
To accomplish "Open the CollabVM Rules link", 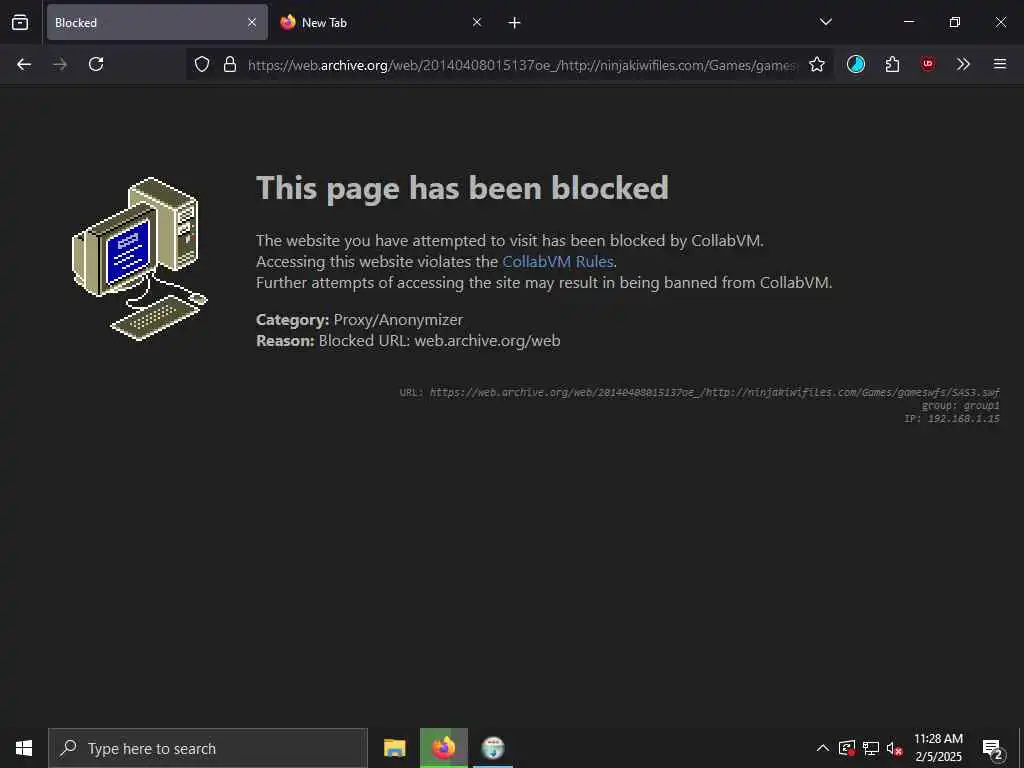I will 558,261.
